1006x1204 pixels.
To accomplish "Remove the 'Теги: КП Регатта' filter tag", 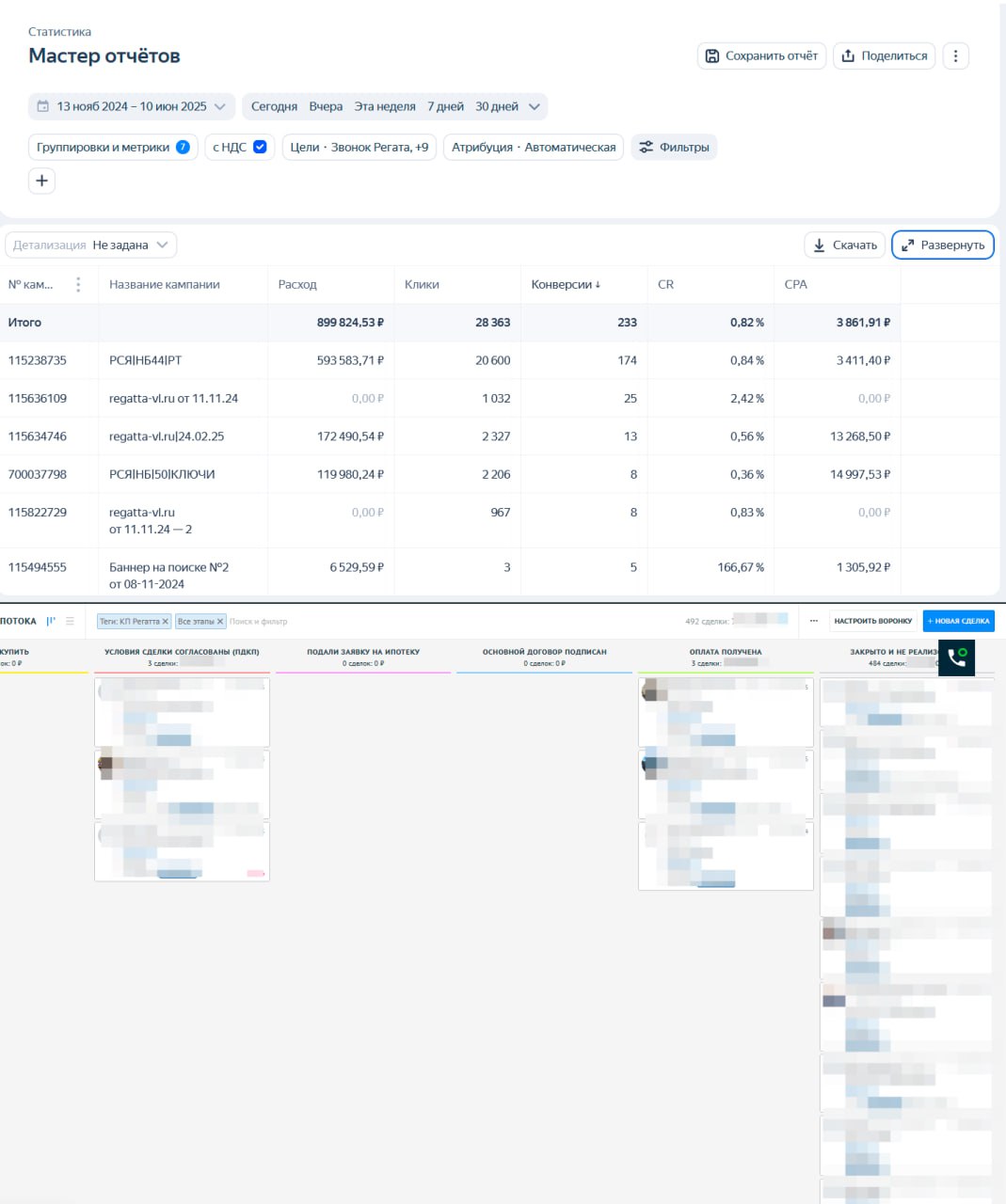I will tap(165, 622).
